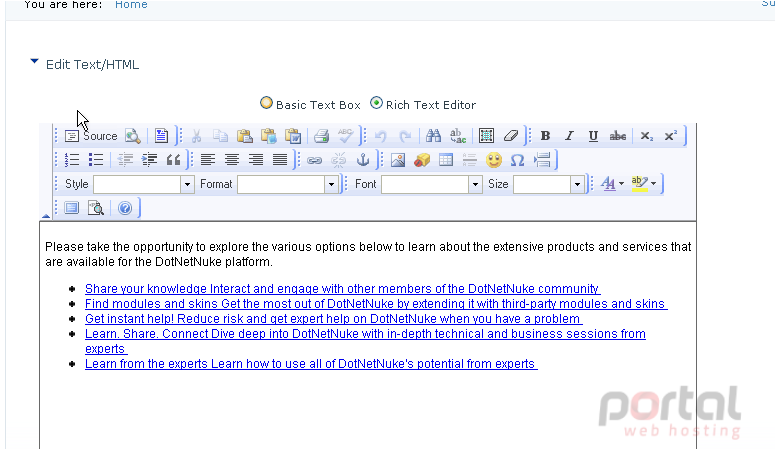Align text left
Screen dimensions: 776x450
click(x=208, y=160)
